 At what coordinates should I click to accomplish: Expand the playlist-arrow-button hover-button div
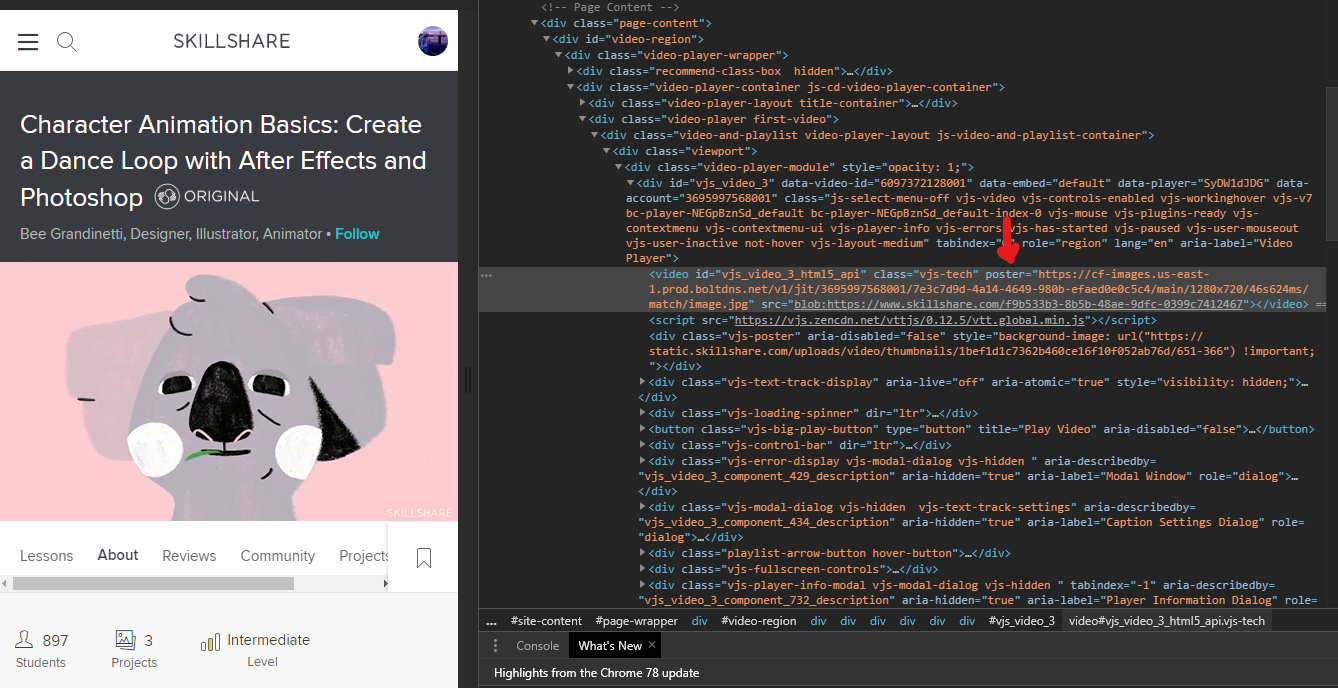643,553
